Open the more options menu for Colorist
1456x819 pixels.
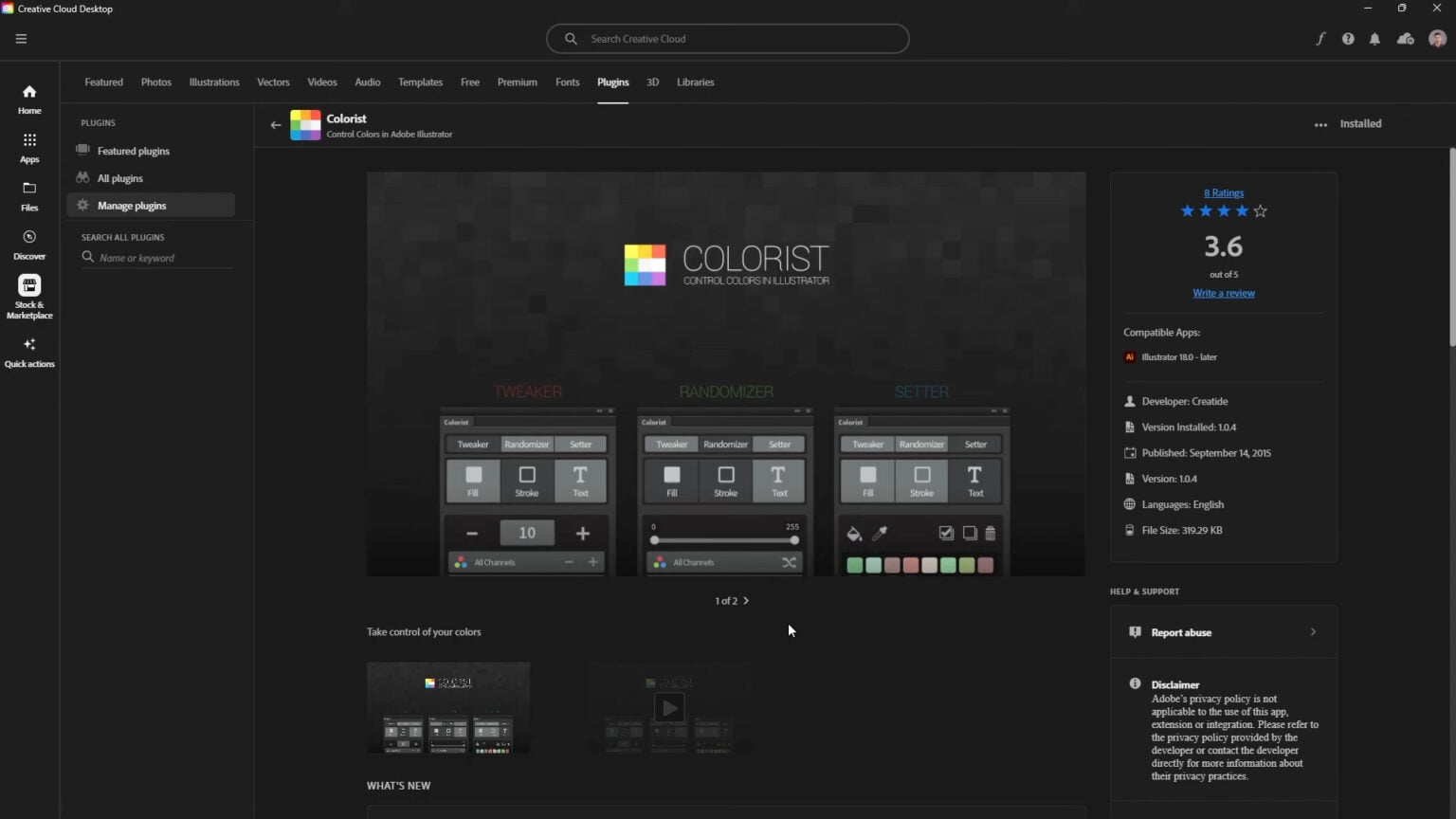[x=1320, y=124]
